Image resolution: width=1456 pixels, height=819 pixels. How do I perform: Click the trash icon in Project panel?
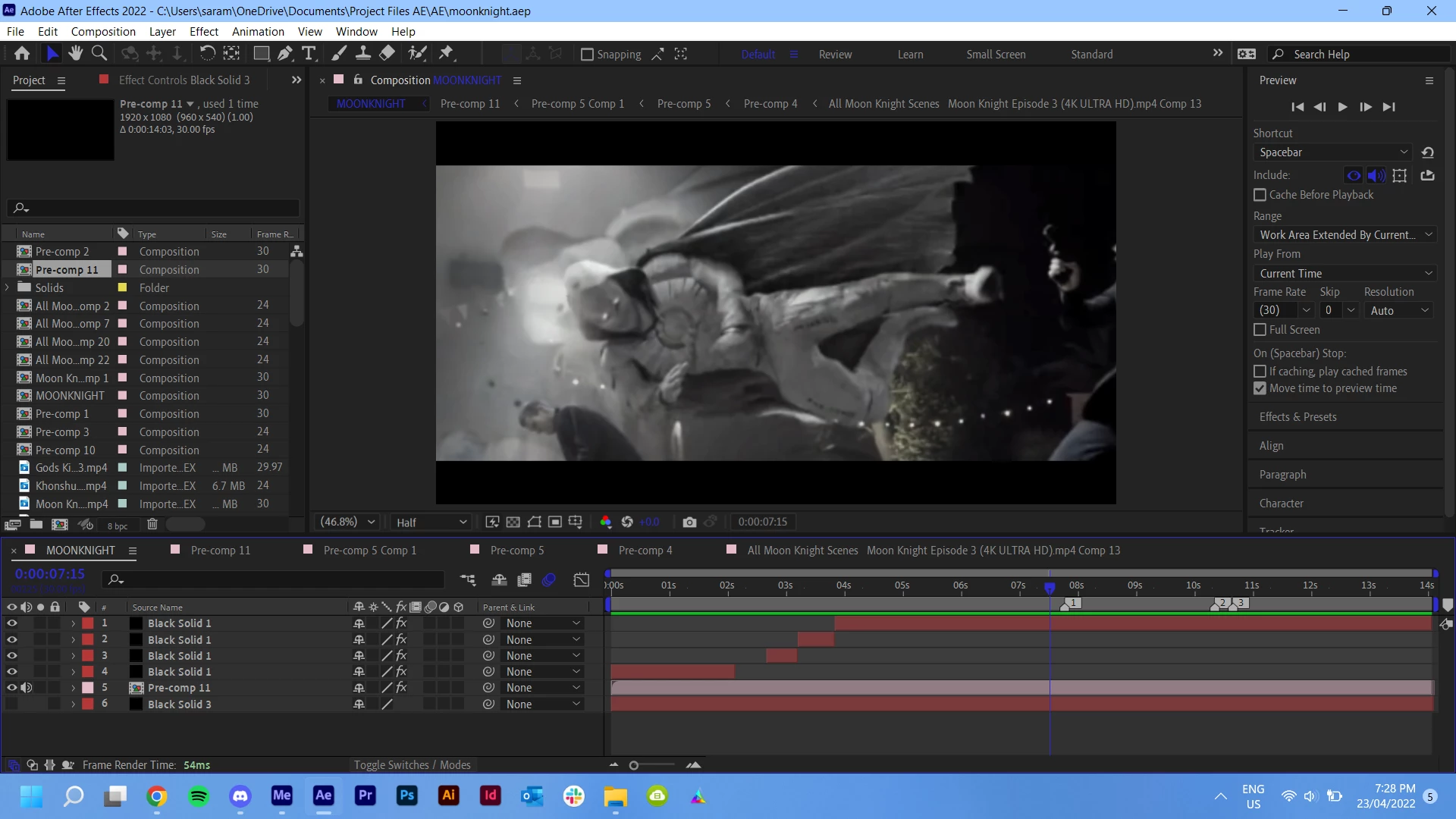[152, 524]
